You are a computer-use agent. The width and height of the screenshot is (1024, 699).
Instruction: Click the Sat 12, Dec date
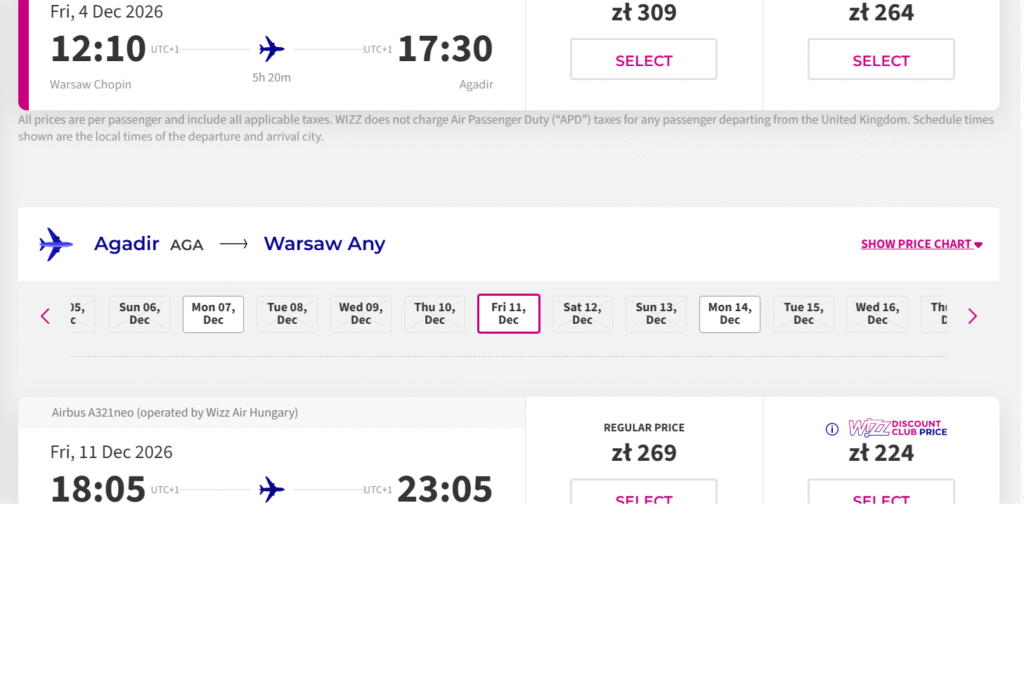click(x=582, y=314)
